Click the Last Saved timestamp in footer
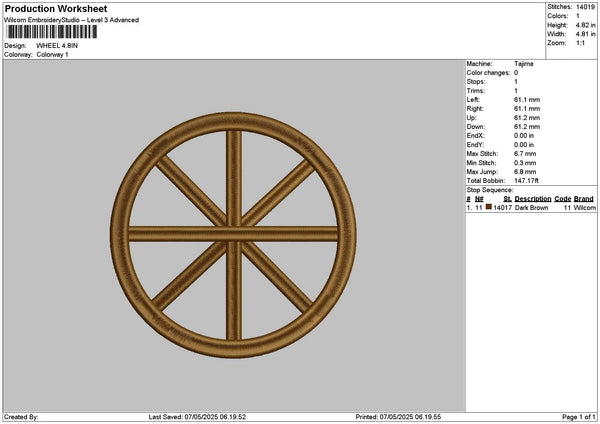Viewport: 600px width, 424px height. coord(197,417)
